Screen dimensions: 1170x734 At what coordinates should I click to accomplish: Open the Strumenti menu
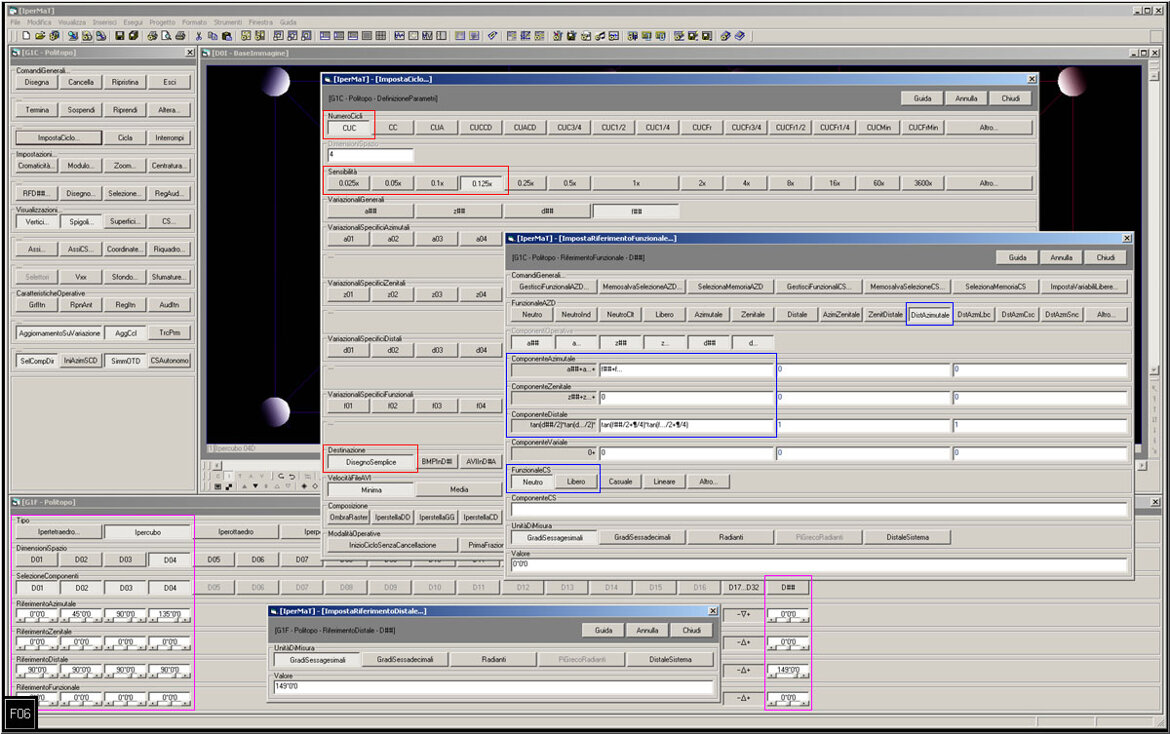pyautogui.click(x=226, y=21)
